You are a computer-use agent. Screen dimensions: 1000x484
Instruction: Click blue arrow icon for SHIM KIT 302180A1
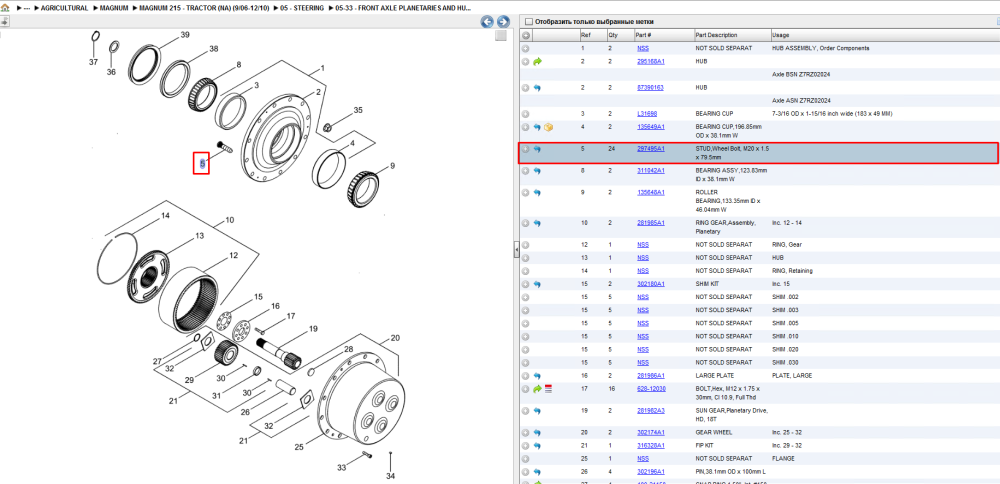(x=537, y=284)
